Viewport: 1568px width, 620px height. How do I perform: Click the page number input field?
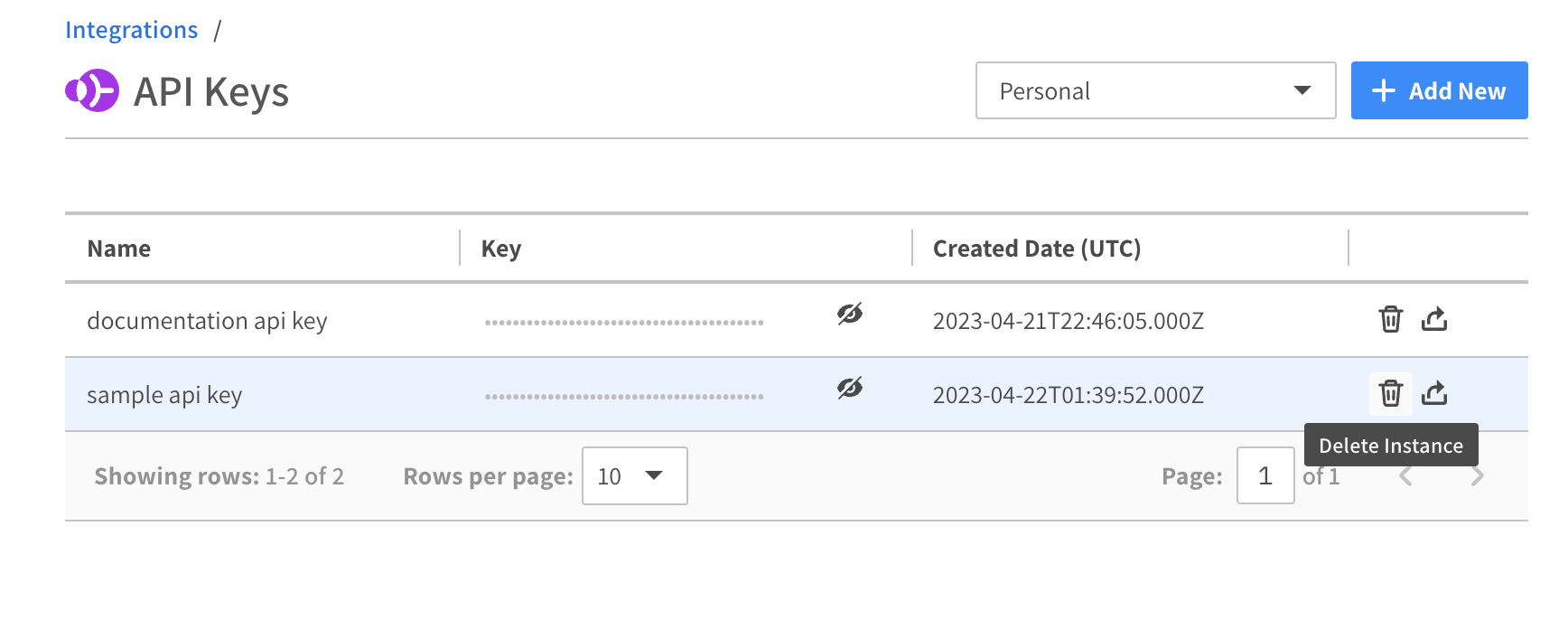coord(1265,475)
